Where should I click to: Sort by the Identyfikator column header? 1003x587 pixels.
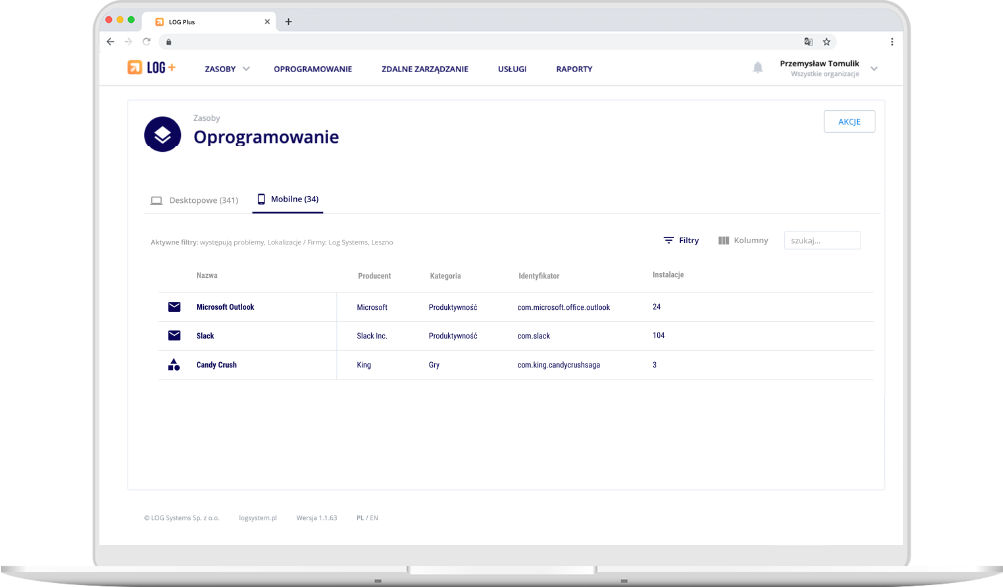539,276
